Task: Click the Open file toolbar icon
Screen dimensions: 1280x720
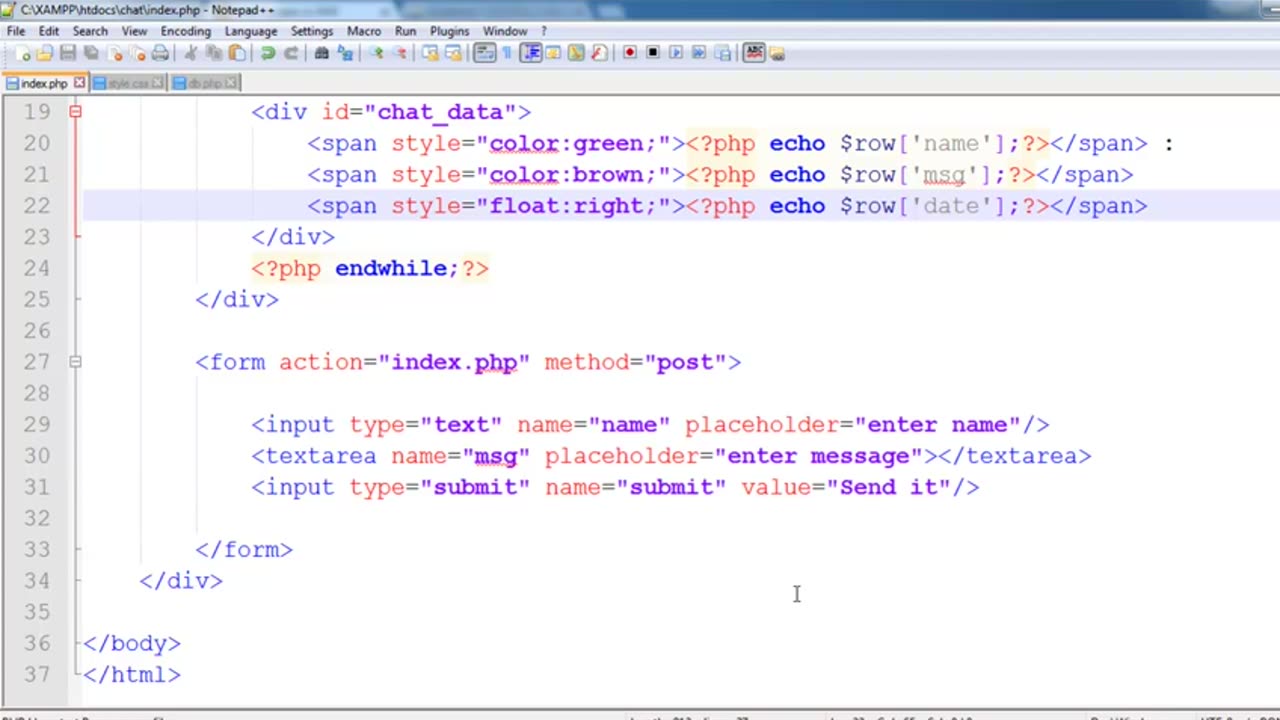Action: click(x=44, y=53)
